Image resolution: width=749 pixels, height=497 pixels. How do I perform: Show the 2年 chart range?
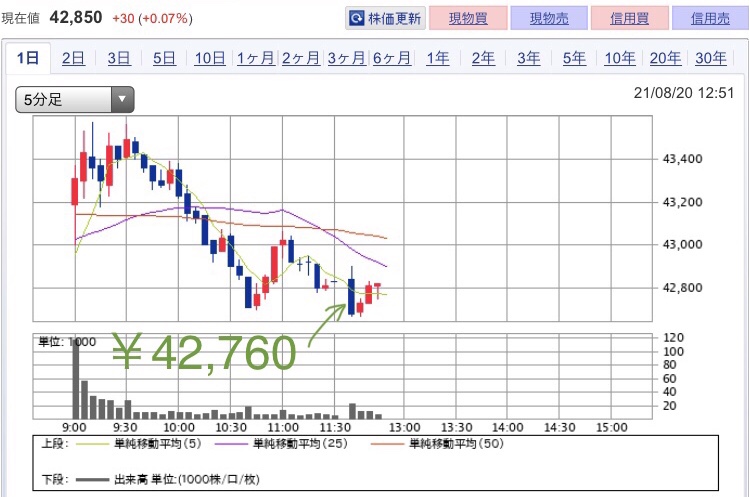click(x=483, y=58)
